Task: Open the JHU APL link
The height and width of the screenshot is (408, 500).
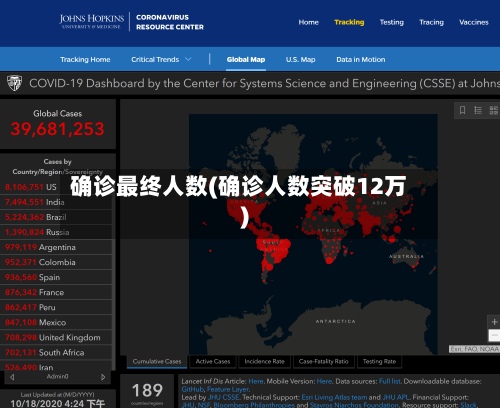Action: pos(396,397)
